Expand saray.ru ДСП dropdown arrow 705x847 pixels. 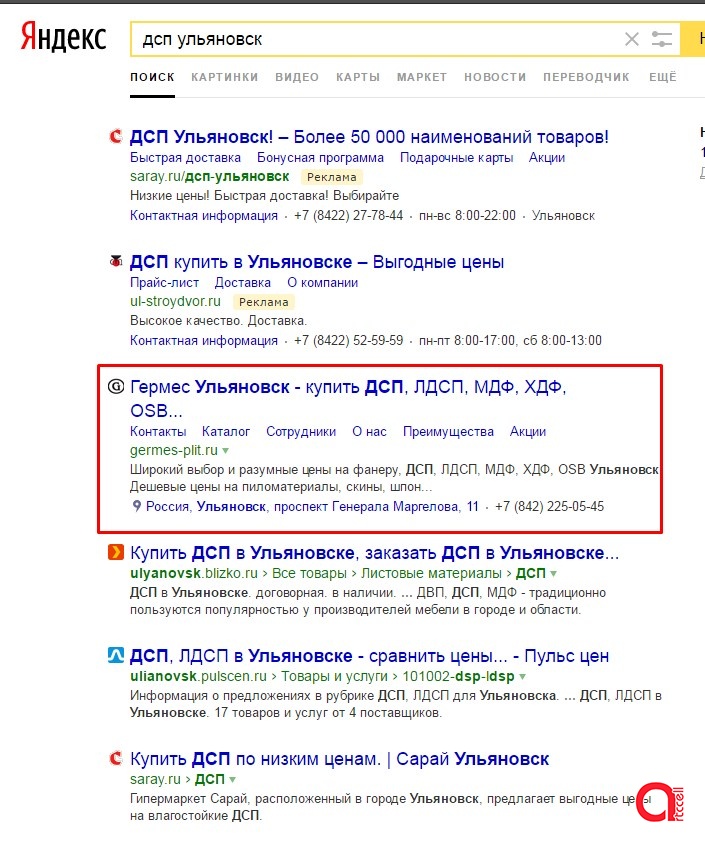pos(232,779)
